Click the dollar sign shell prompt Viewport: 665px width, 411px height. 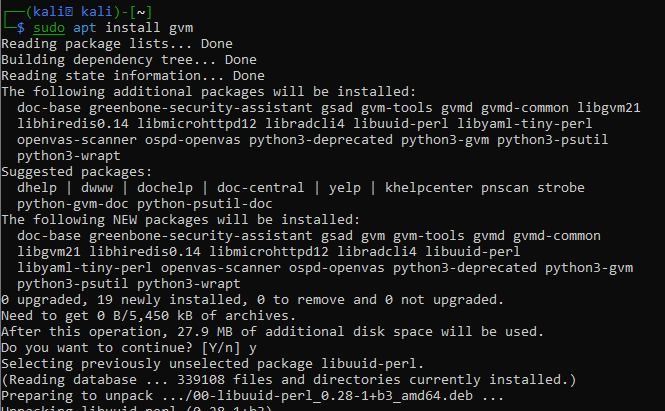(x=21, y=27)
